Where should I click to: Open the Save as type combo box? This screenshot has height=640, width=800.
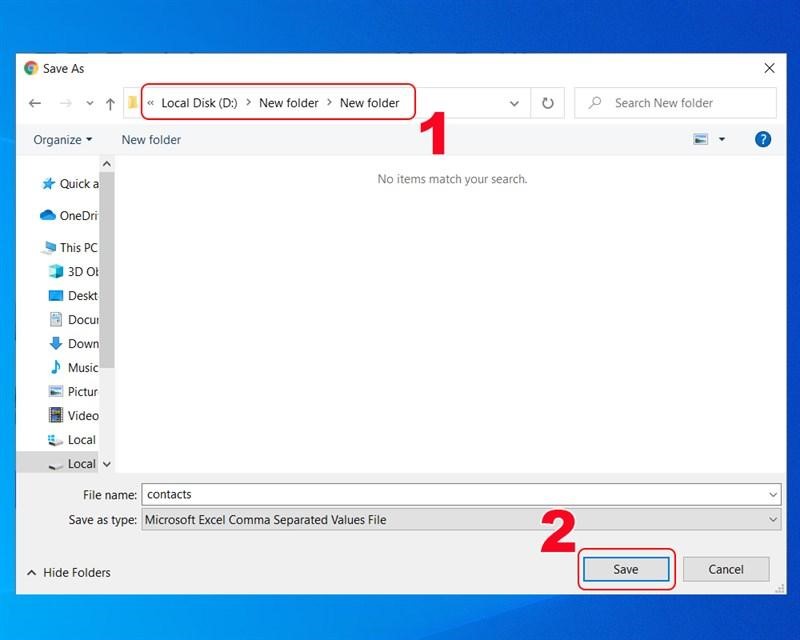461,520
